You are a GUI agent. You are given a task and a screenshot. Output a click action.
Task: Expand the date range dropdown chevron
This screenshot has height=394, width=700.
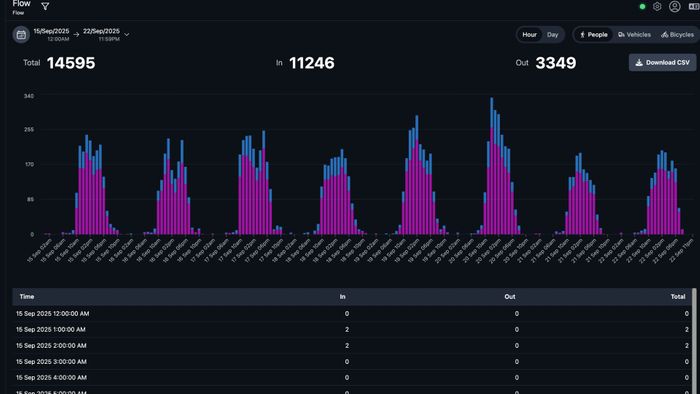pos(127,35)
